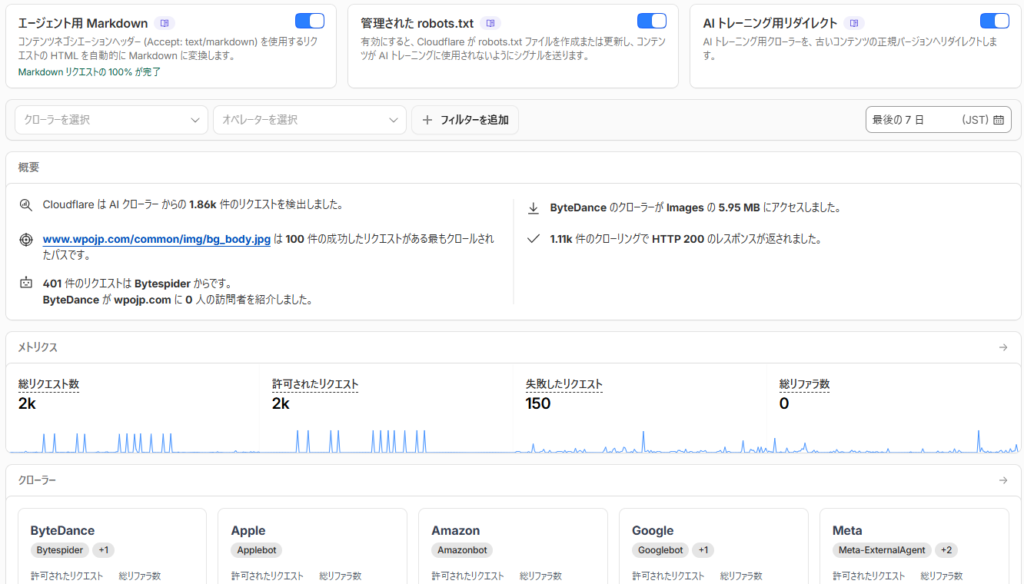The height and width of the screenshot is (584, 1024).
Task: Select Bytespider tag on ByteDance card
Action: point(59,550)
